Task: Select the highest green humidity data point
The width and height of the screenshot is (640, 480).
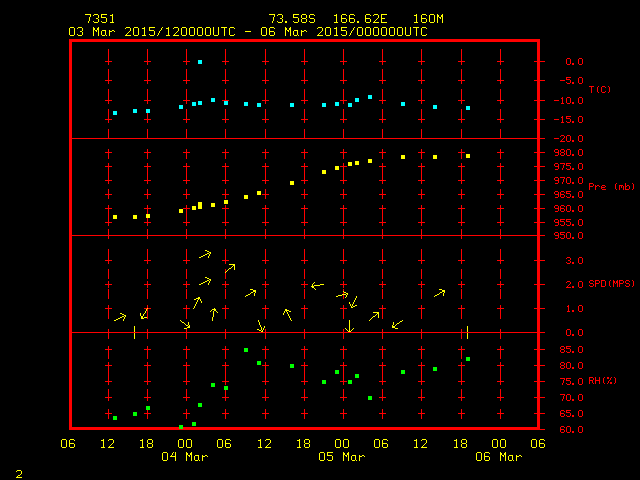Action: [246, 350]
